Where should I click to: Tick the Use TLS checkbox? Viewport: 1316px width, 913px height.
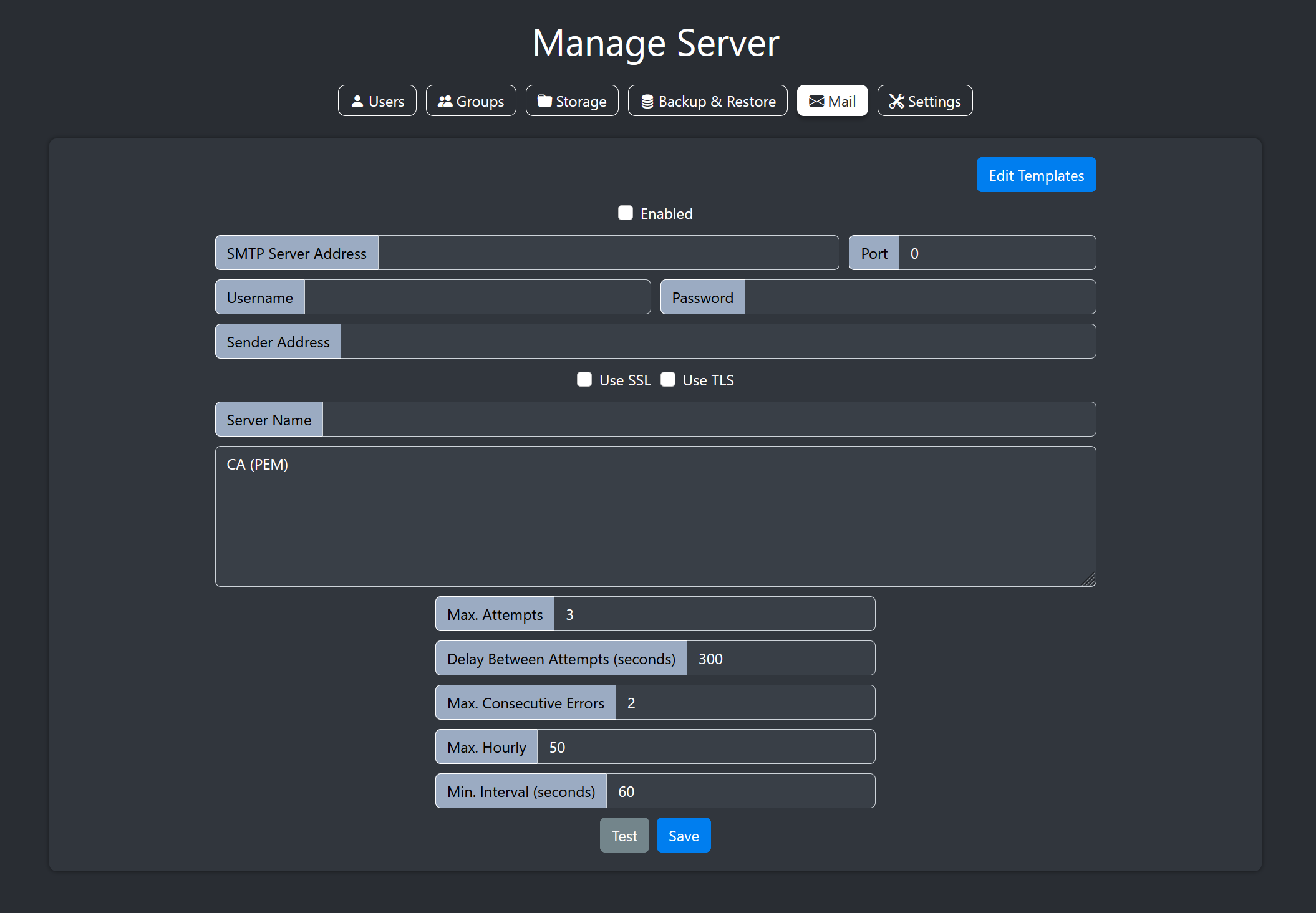(668, 380)
